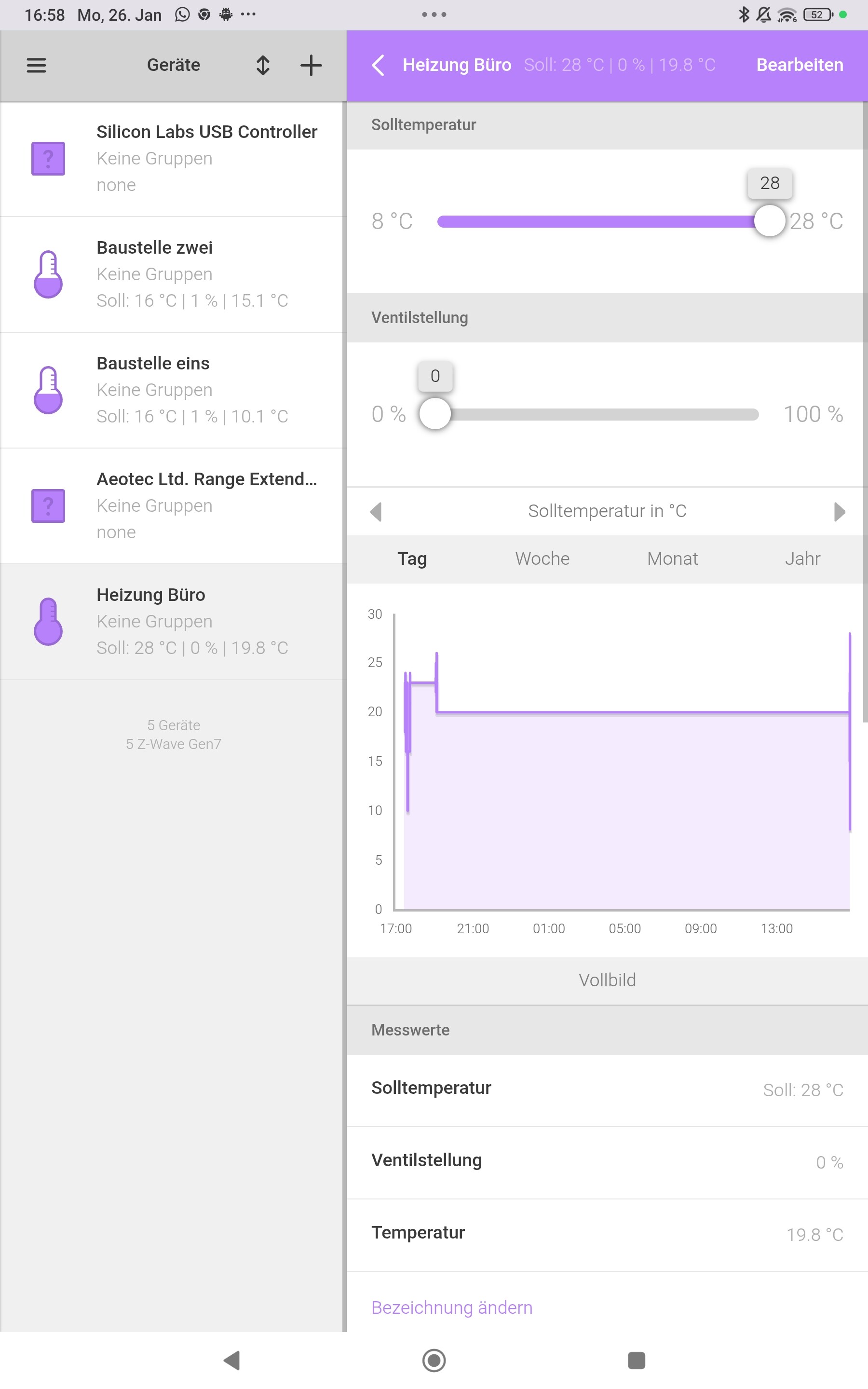Add a new device with plus icon
The image size is (868, 1389).
(311, 65)
